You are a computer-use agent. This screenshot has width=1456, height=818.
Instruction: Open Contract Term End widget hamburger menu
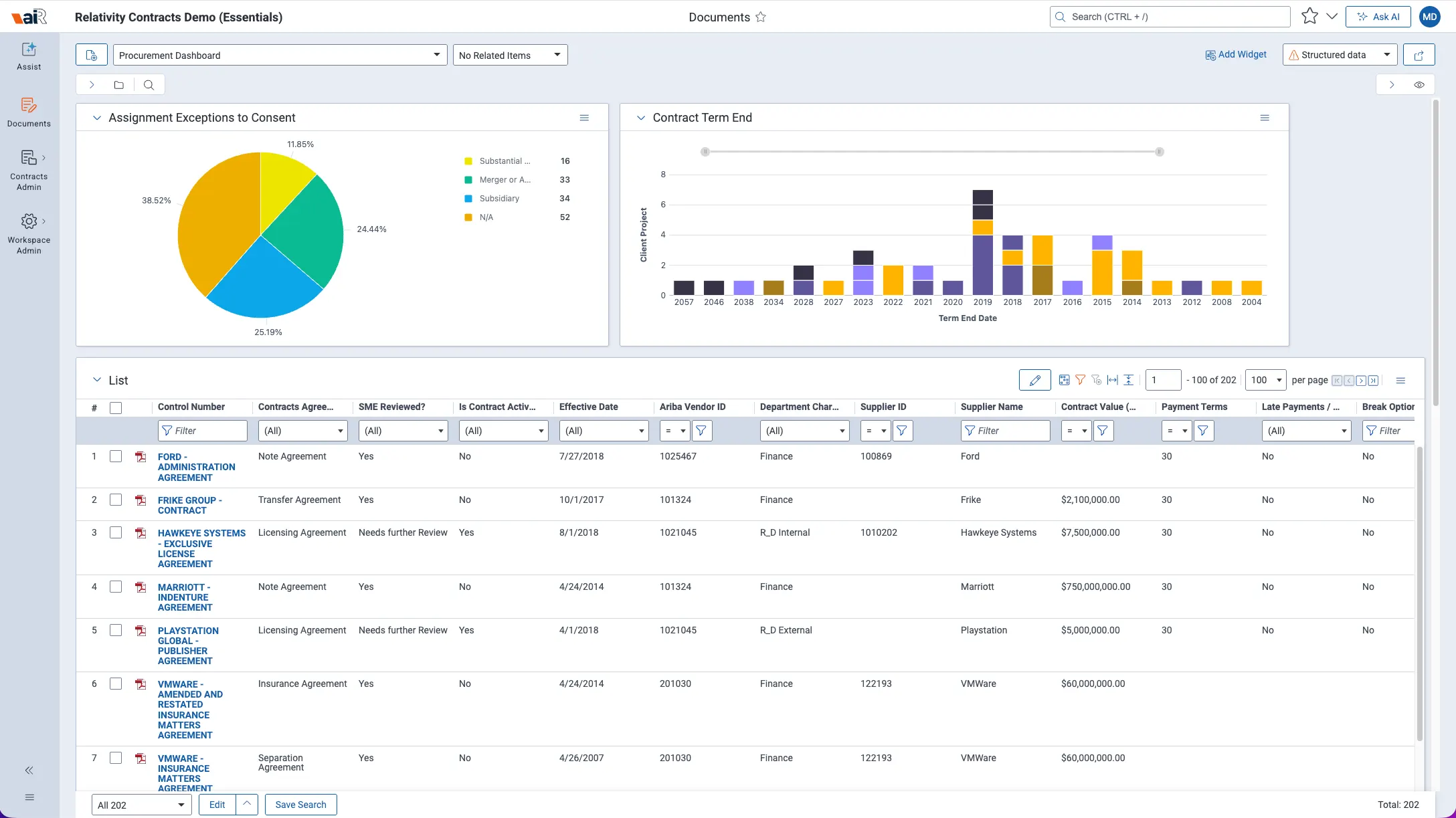(1265, 118)
